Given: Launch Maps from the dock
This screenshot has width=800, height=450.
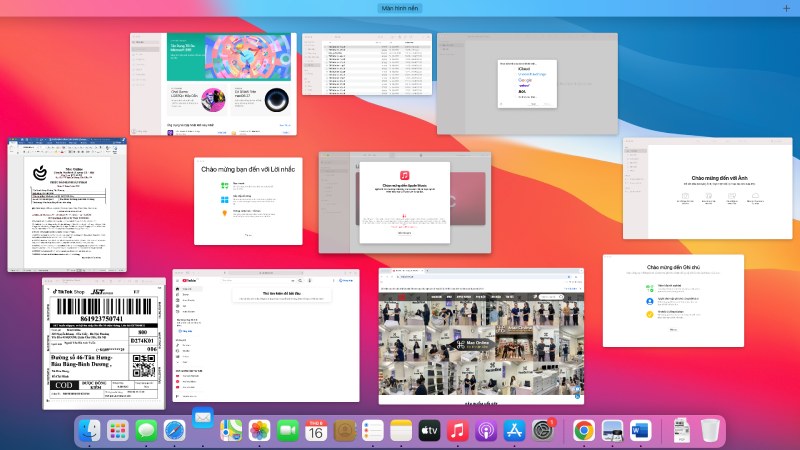Looking at the screenshot, I should click(231, 431).
